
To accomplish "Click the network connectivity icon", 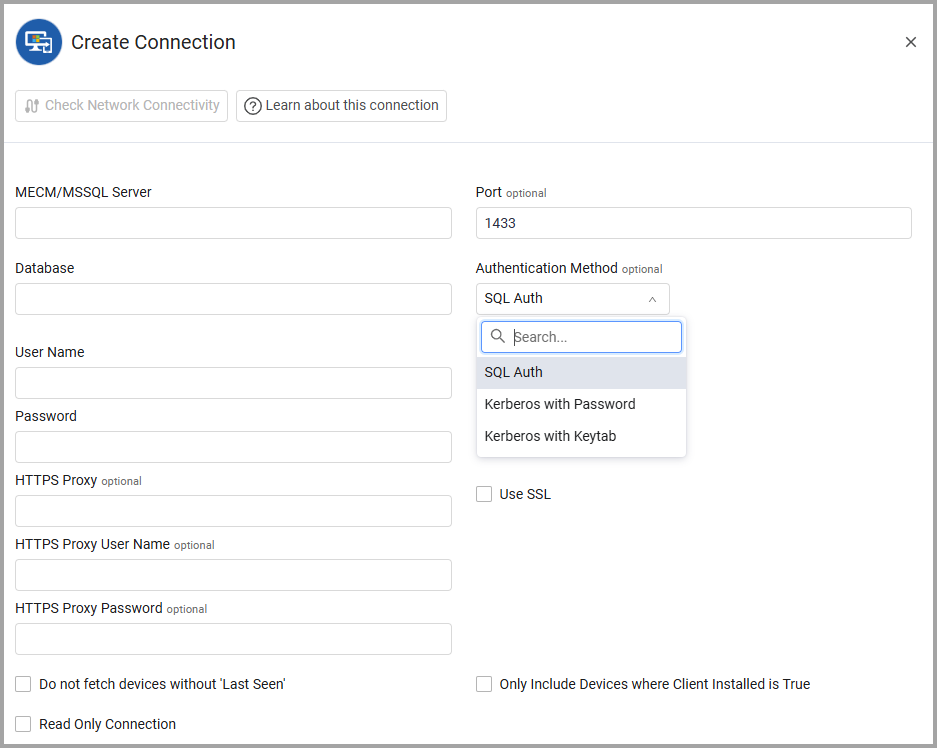I will [32, 106].
